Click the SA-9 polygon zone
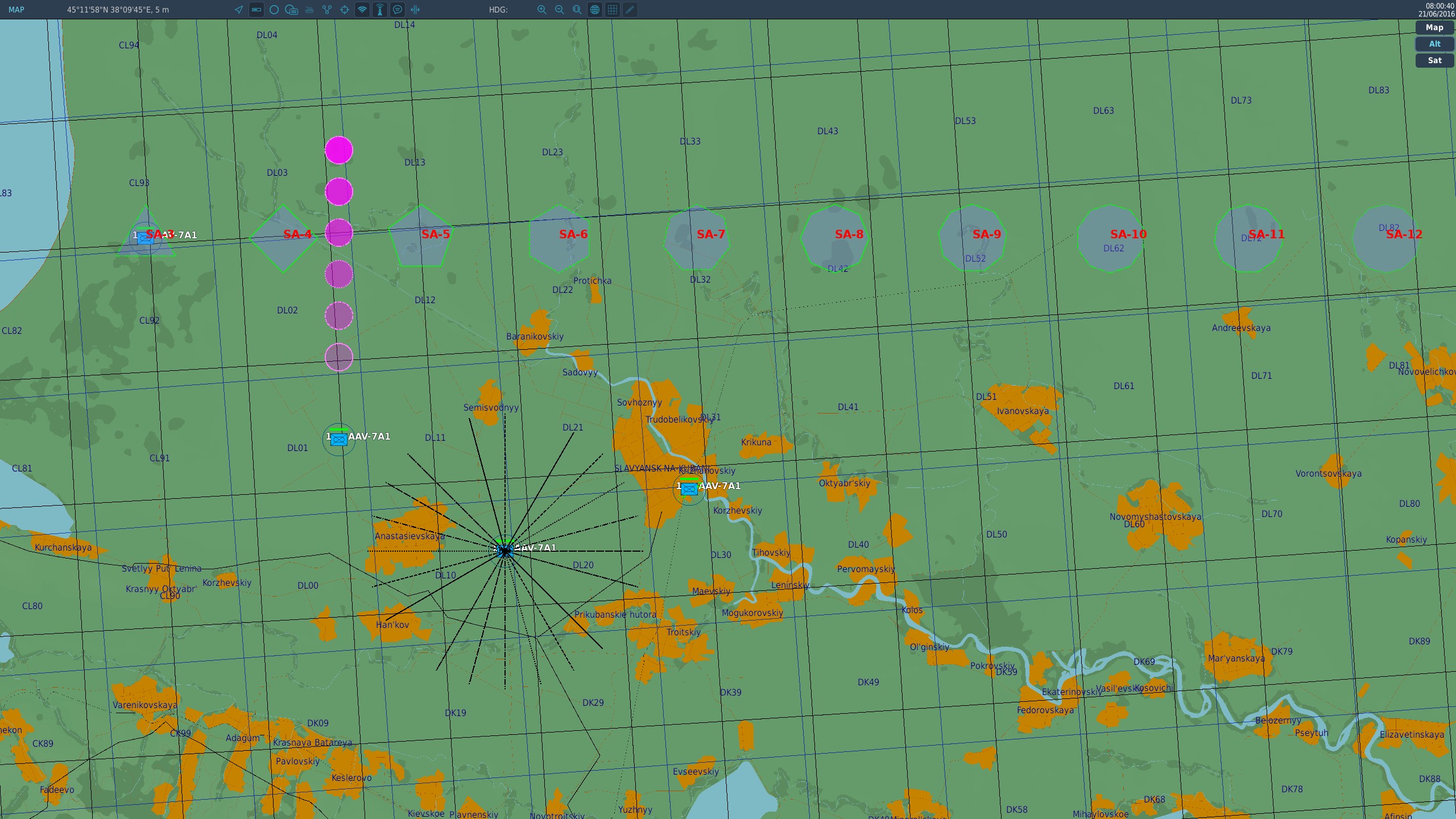 [x=973, y=238]
